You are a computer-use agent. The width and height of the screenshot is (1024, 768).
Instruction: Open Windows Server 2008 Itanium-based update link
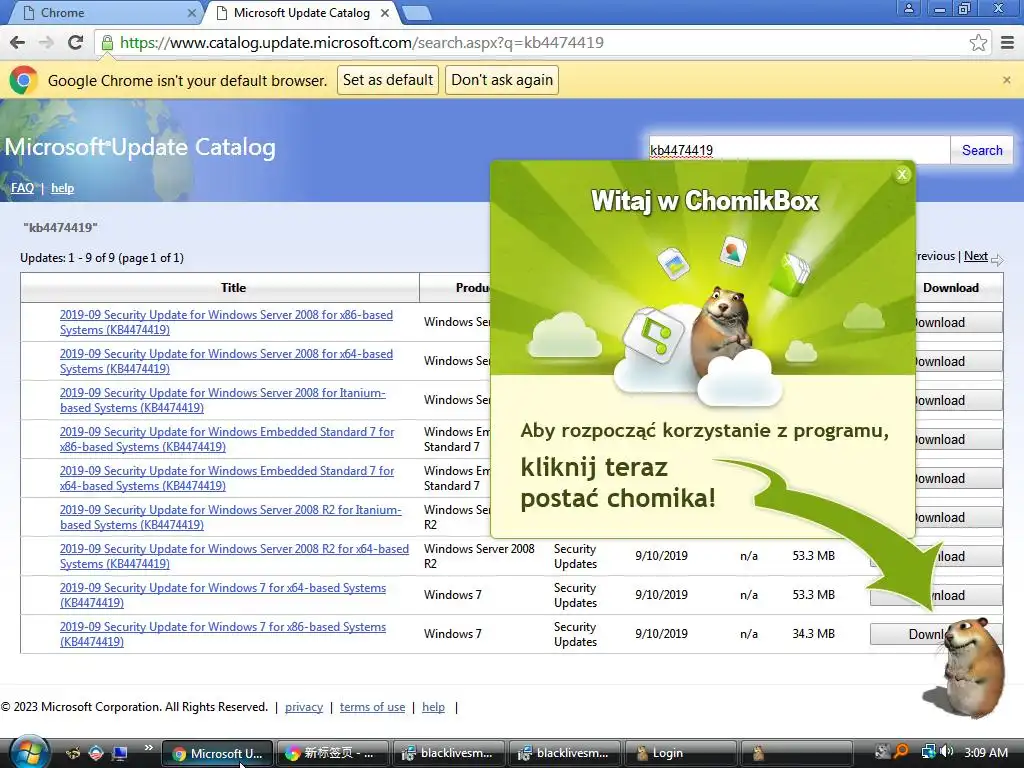click(223, 400)
